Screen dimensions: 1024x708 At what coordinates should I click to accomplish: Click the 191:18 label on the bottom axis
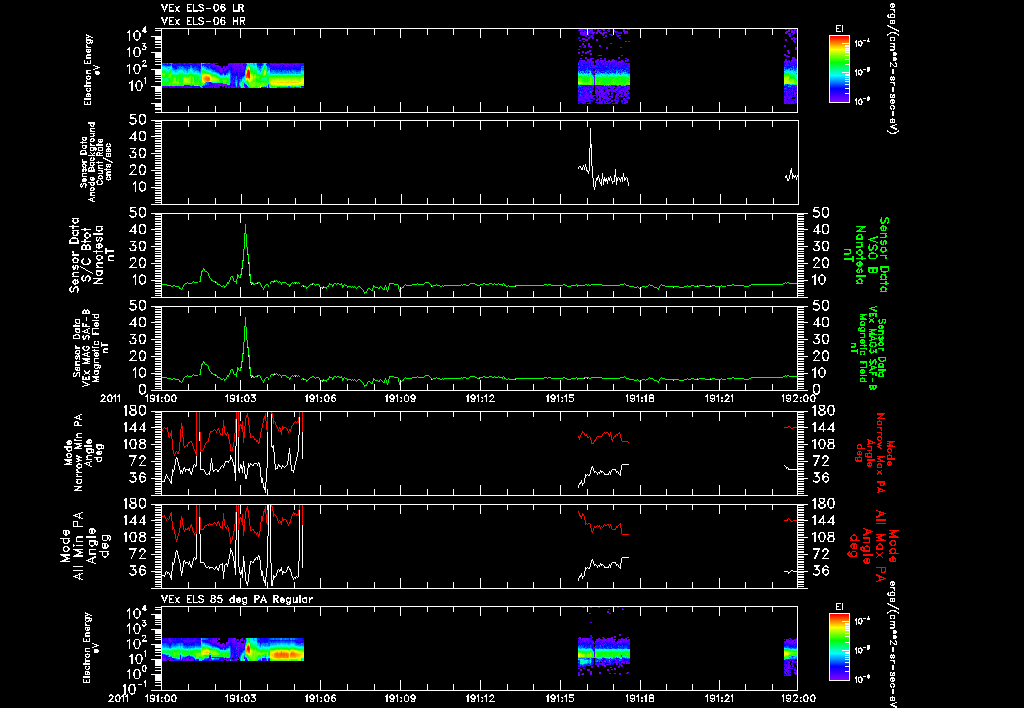pyautogui.click(x=640, y=698)
